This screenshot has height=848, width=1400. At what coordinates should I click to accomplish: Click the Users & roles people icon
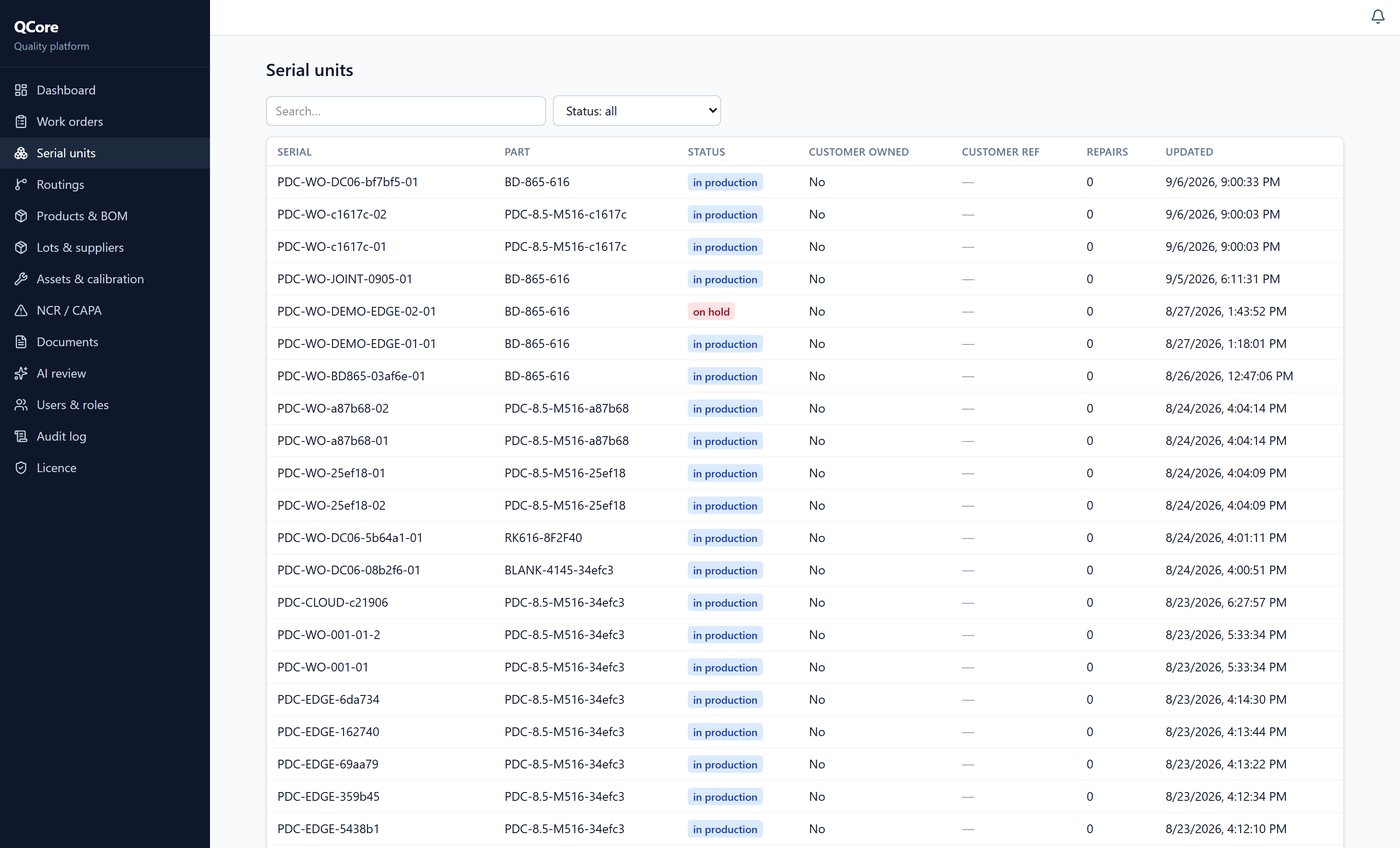[21, 405]
